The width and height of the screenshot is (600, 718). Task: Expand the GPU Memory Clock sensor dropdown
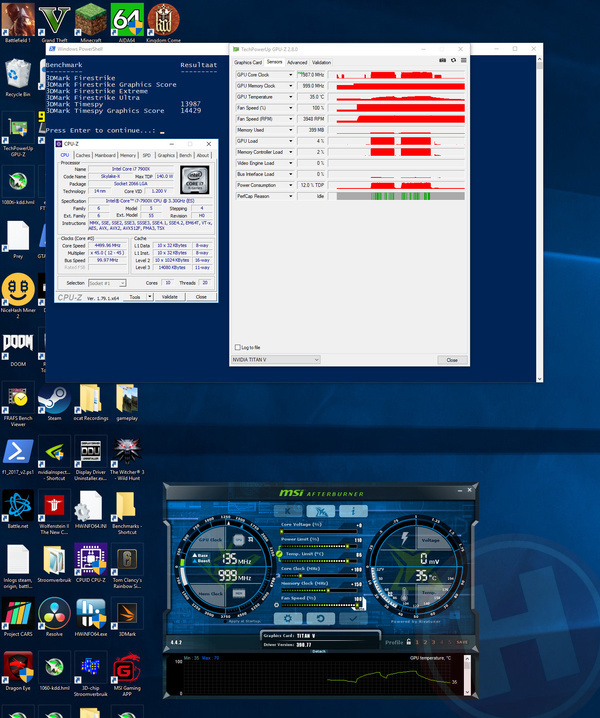(x=290, y=86)
